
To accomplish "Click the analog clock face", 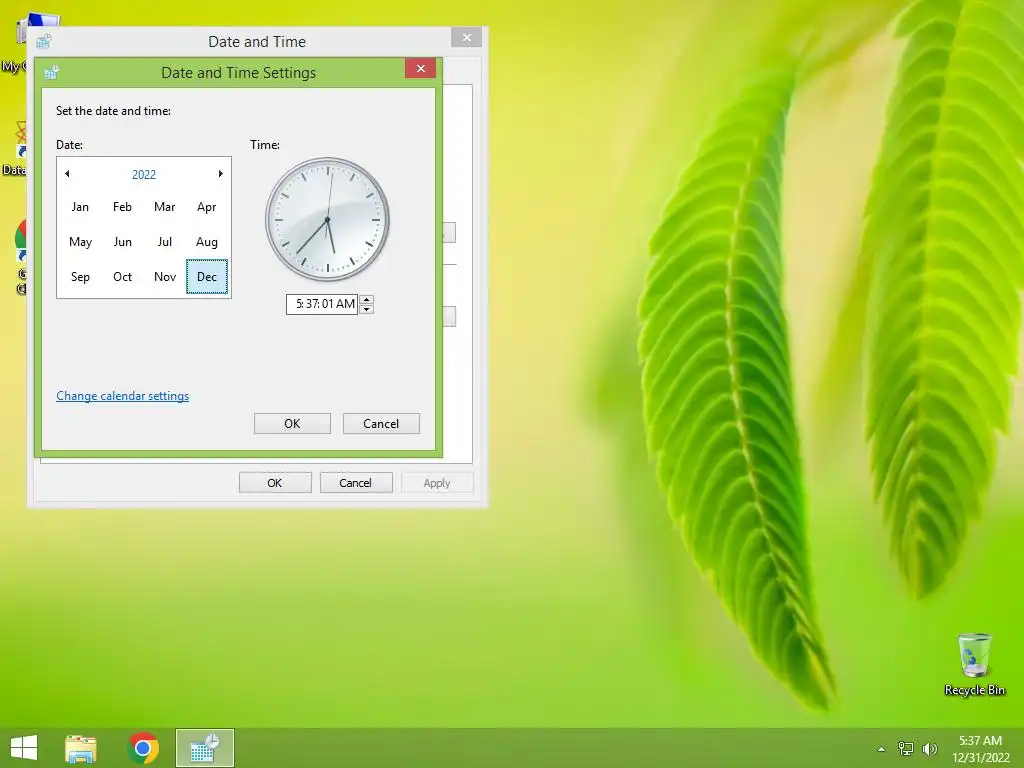I will (327, 219).
